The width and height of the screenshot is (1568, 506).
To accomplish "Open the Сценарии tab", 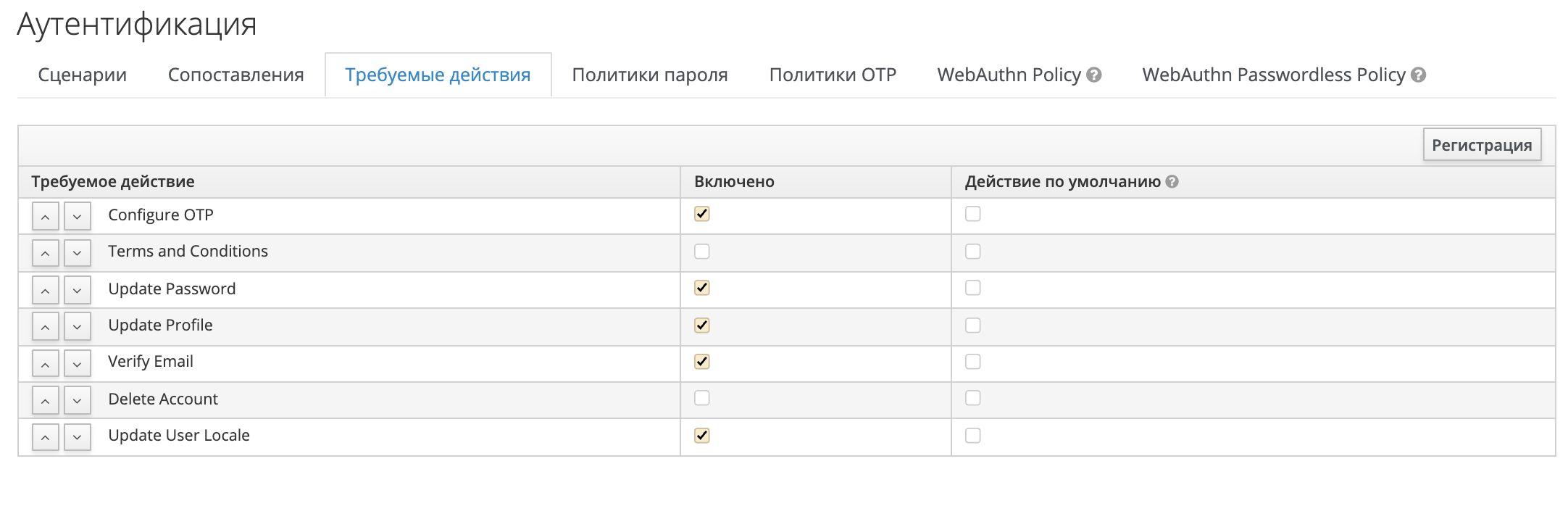I will [x=82, y=75].
